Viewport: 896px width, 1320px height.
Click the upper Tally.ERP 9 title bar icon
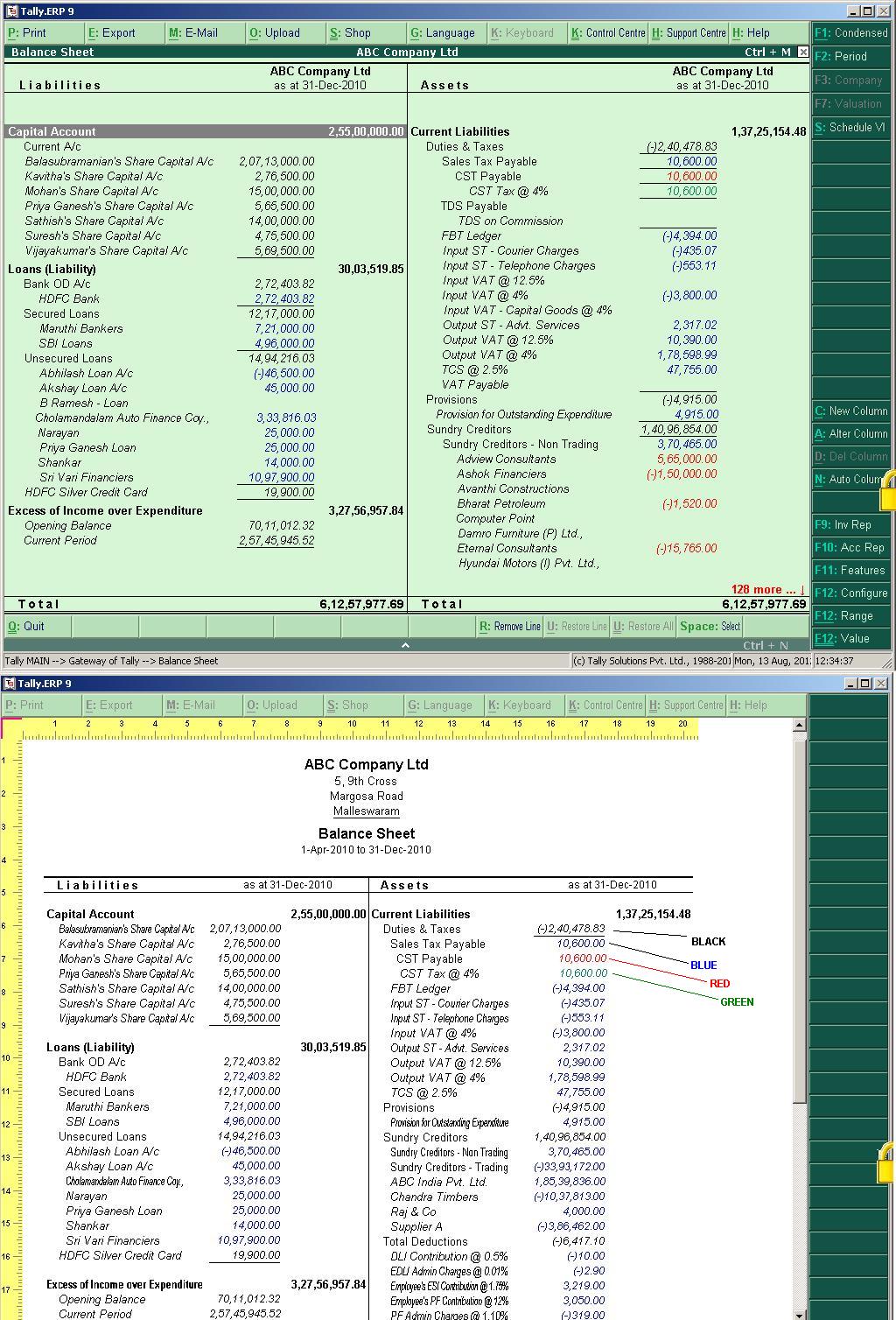[10, 11]
